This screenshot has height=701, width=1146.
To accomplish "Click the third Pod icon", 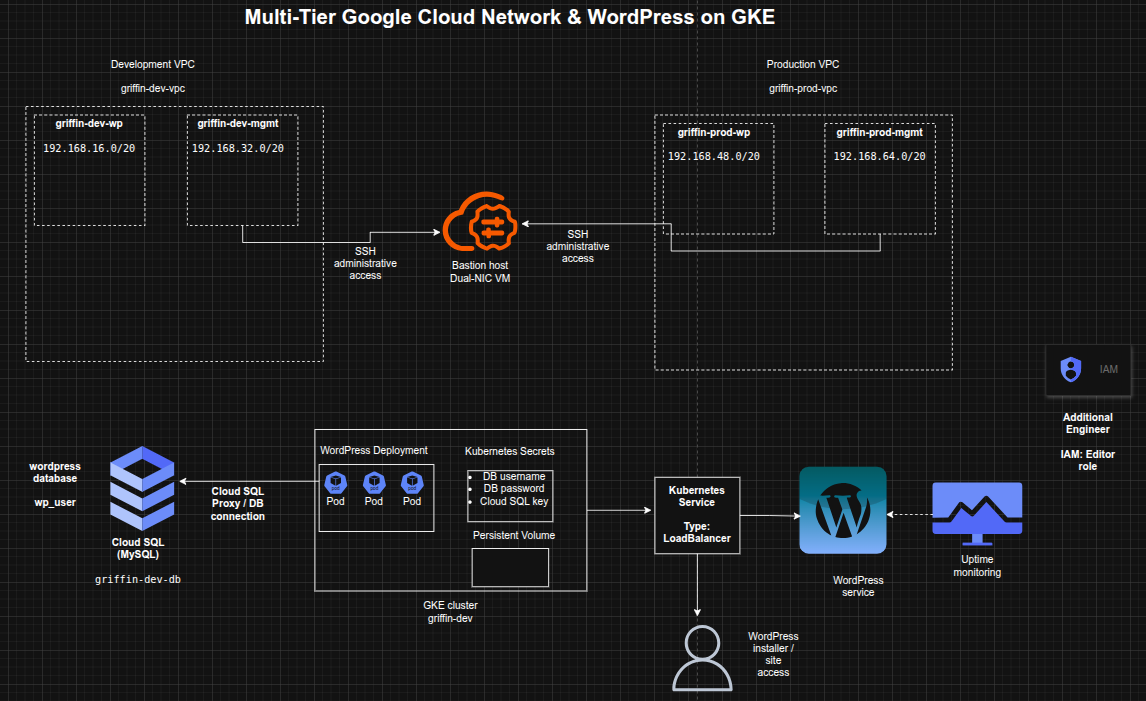I will (411, 483).
